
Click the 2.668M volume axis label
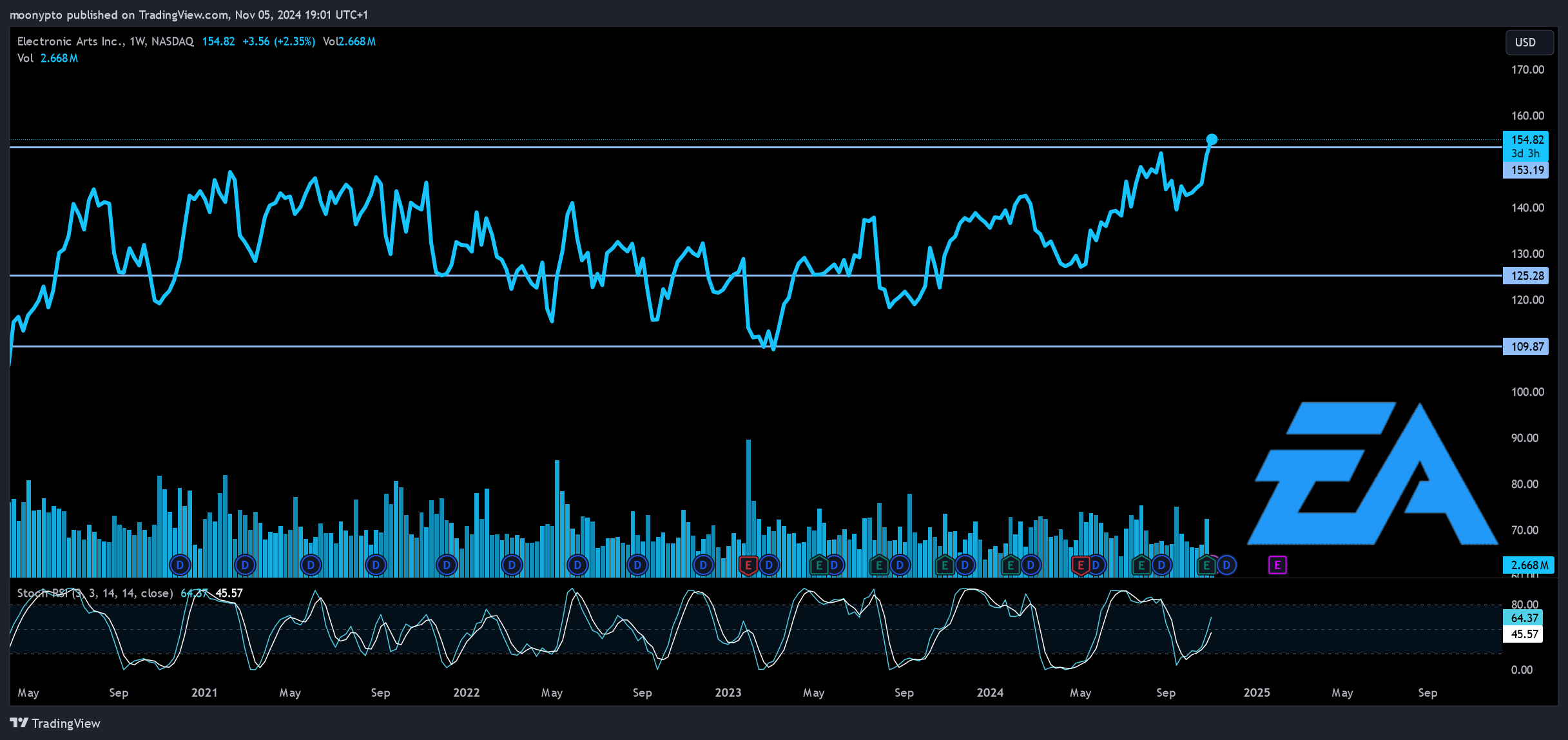(1529, 565)
